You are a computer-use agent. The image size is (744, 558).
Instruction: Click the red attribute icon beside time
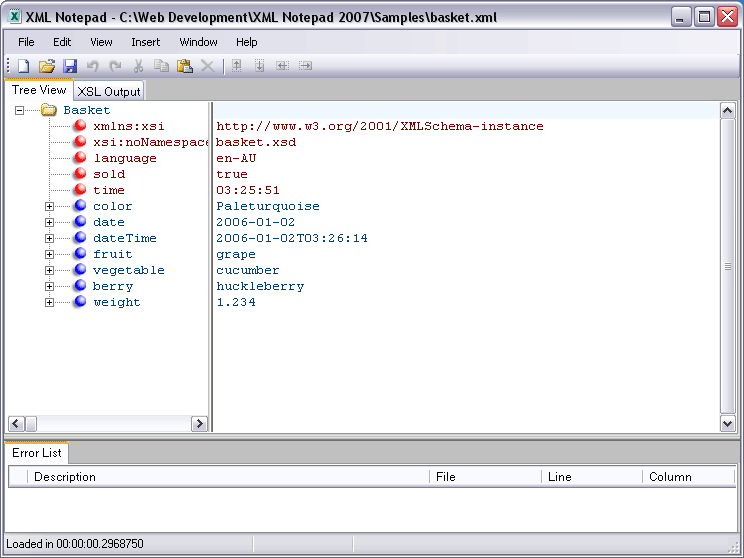click(x=80, y=190)
